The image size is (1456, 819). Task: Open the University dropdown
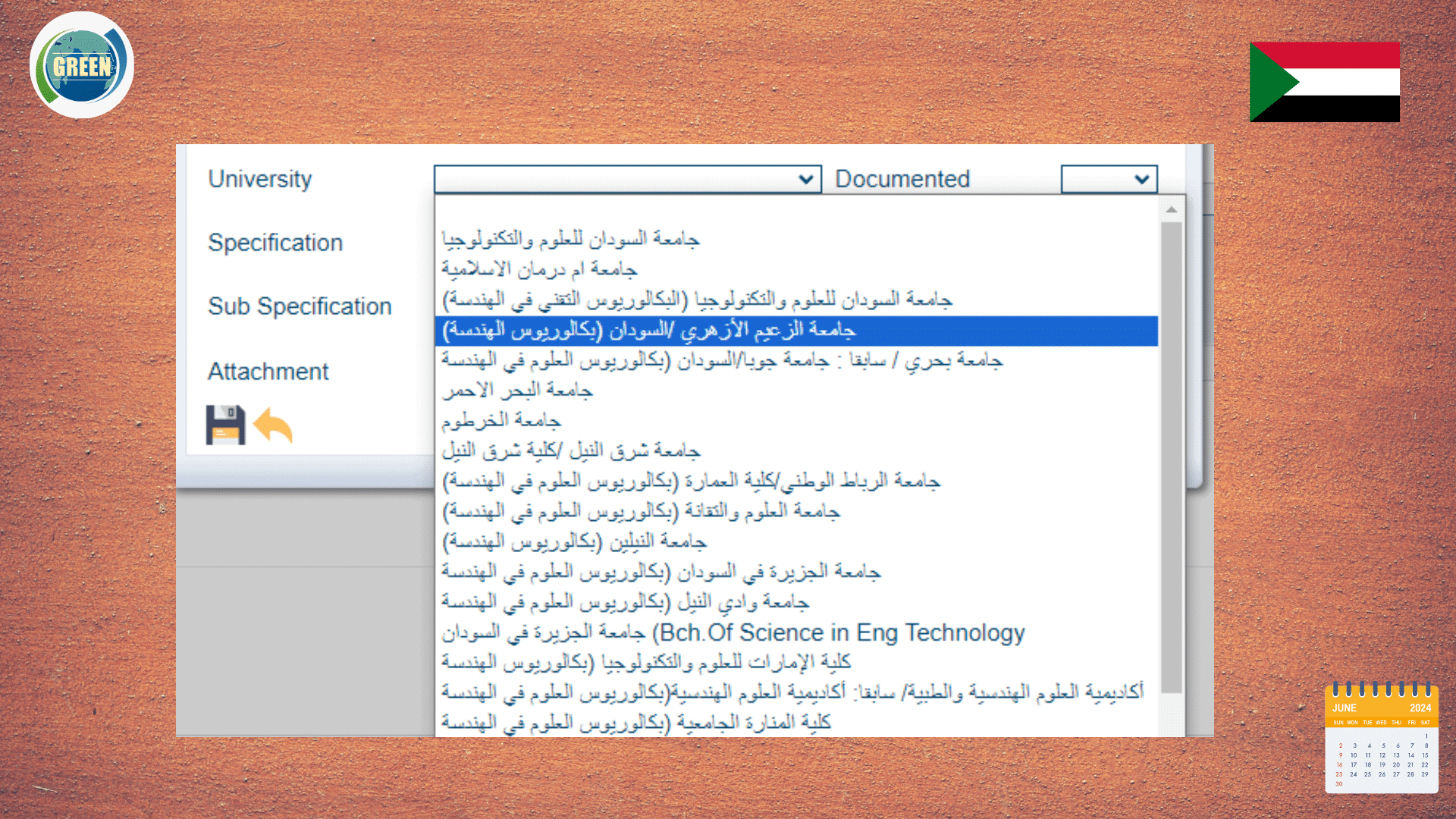627,180
